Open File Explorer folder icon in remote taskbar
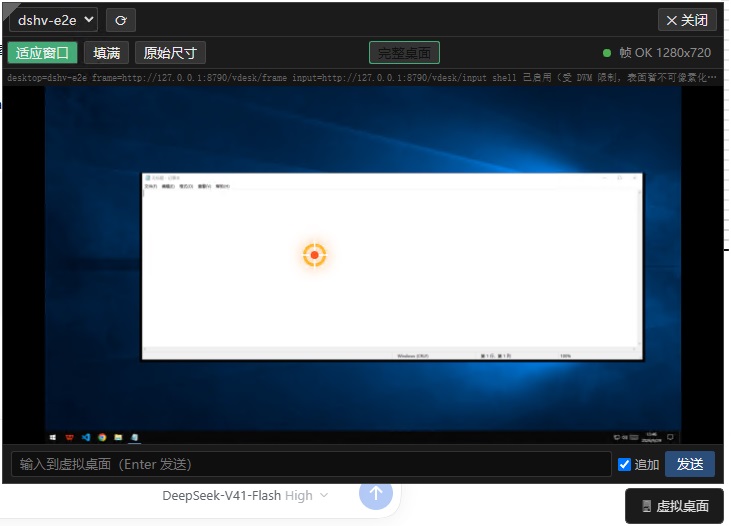The width and height of the screenshot is (731, 526). pyautogui.click(x=118, y=437)
